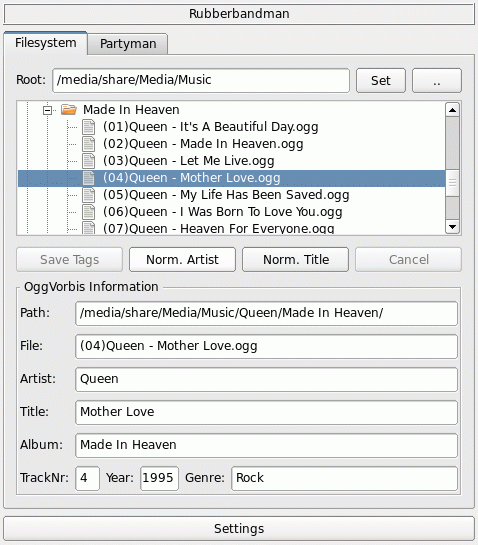Click the Made In Heaven folder icon
Viewport: 478px width, 545px height.
pyautogui.click(x=69, y=110)
